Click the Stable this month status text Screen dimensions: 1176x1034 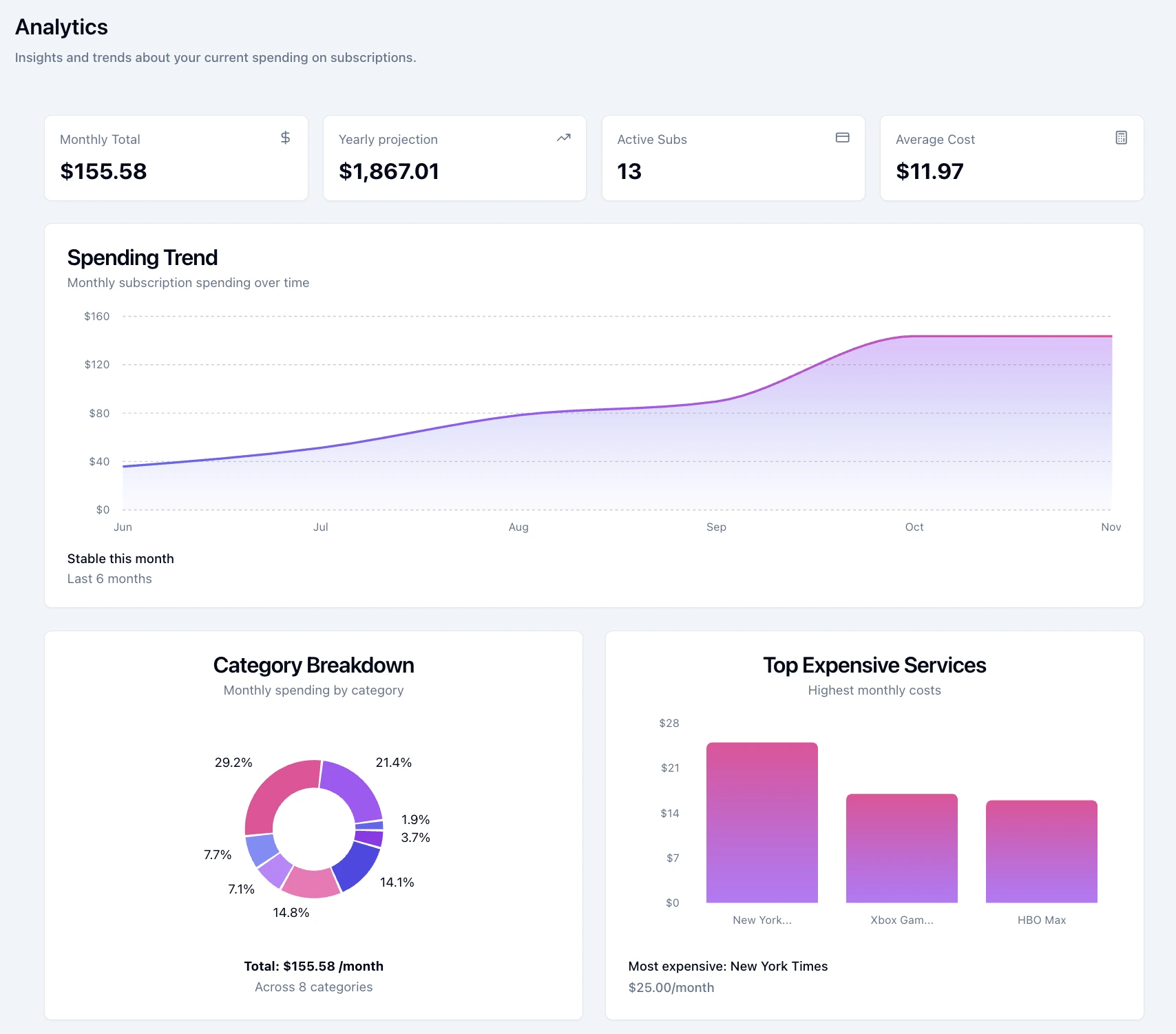tap(120, 558)
